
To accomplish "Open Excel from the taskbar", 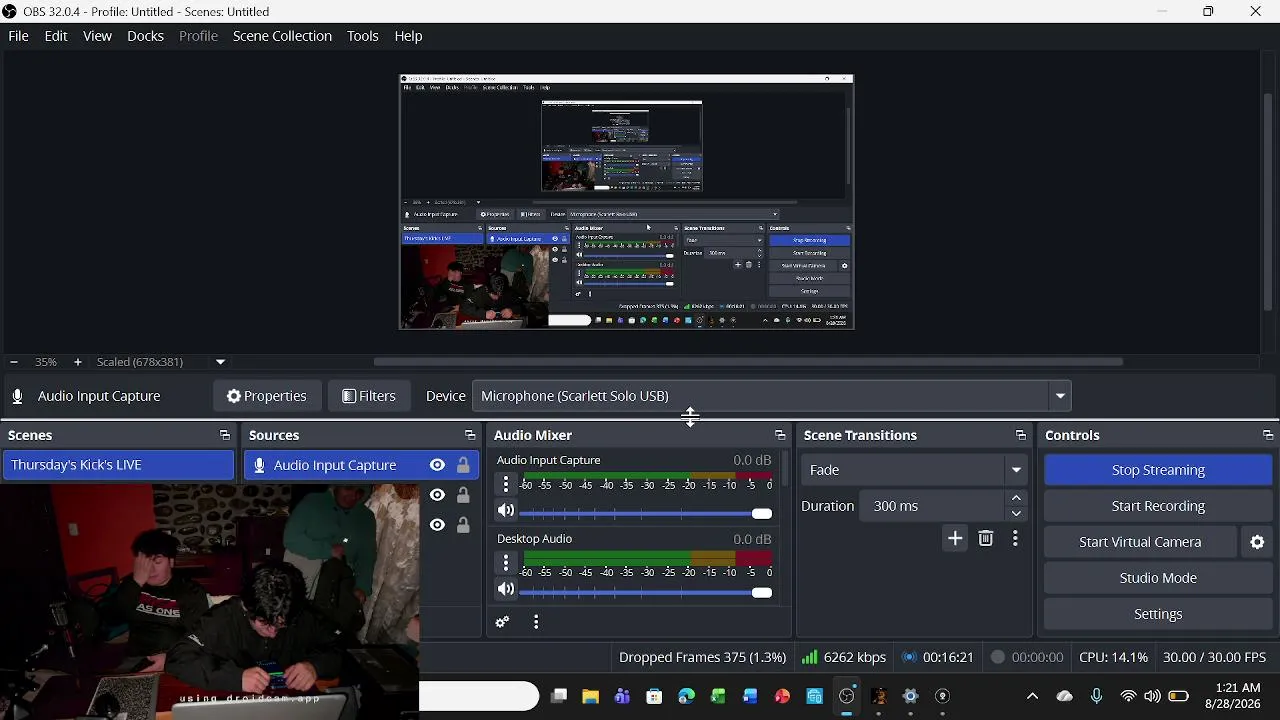I will click(x=719, y=696).
